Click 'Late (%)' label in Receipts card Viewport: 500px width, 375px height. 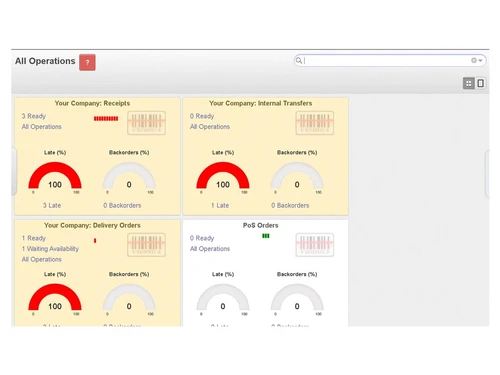tap(55, 153)
